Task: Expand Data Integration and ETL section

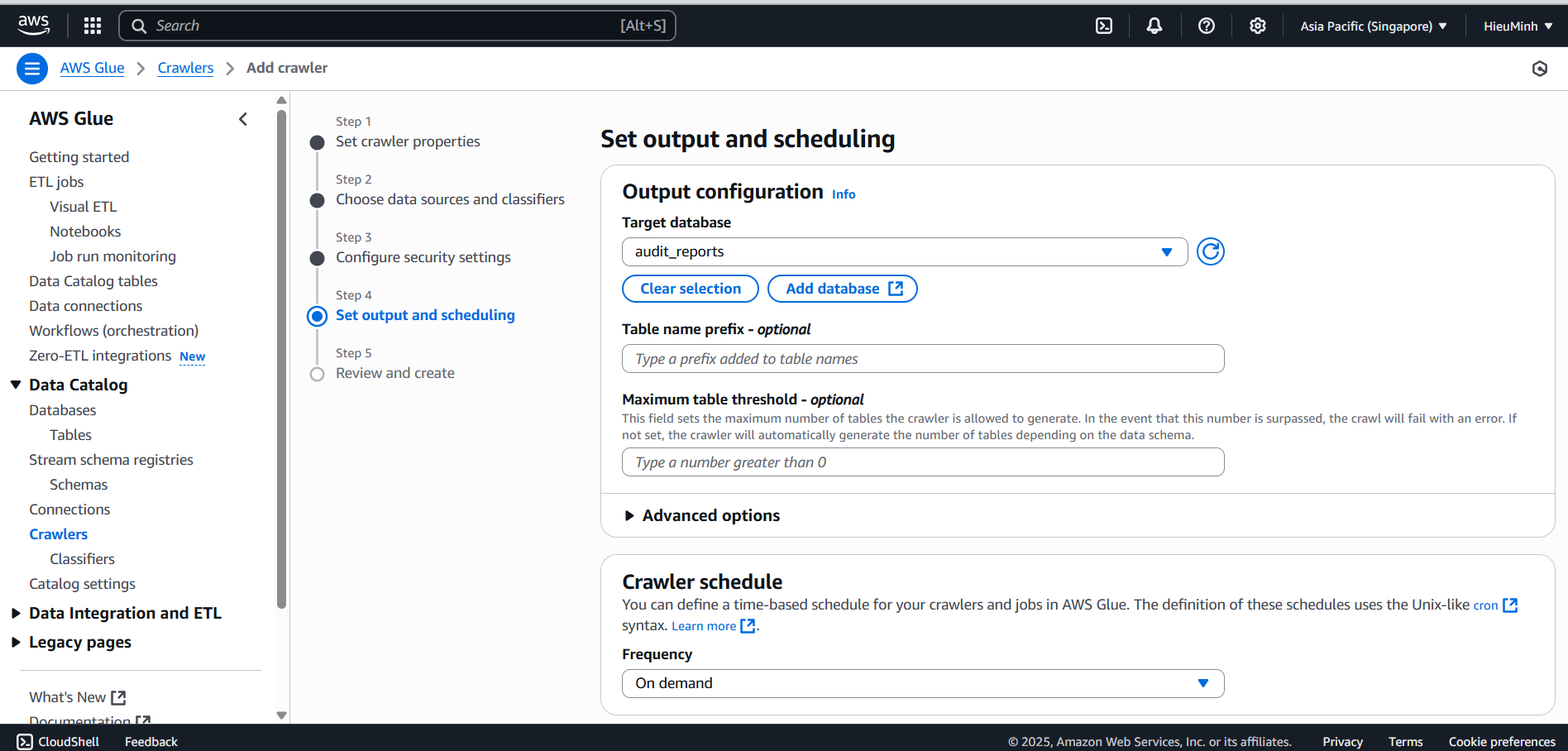Action: [16, 613]
